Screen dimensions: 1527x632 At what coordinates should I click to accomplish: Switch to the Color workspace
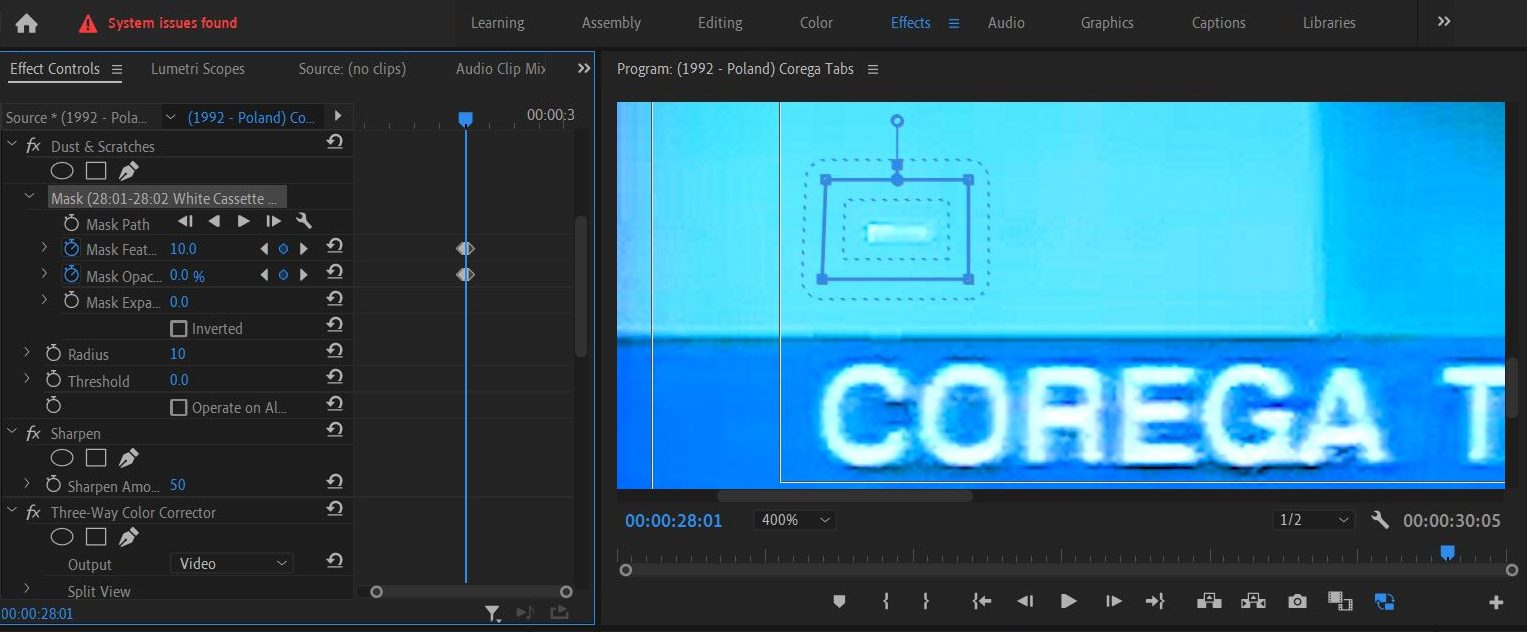click(816, 22)
